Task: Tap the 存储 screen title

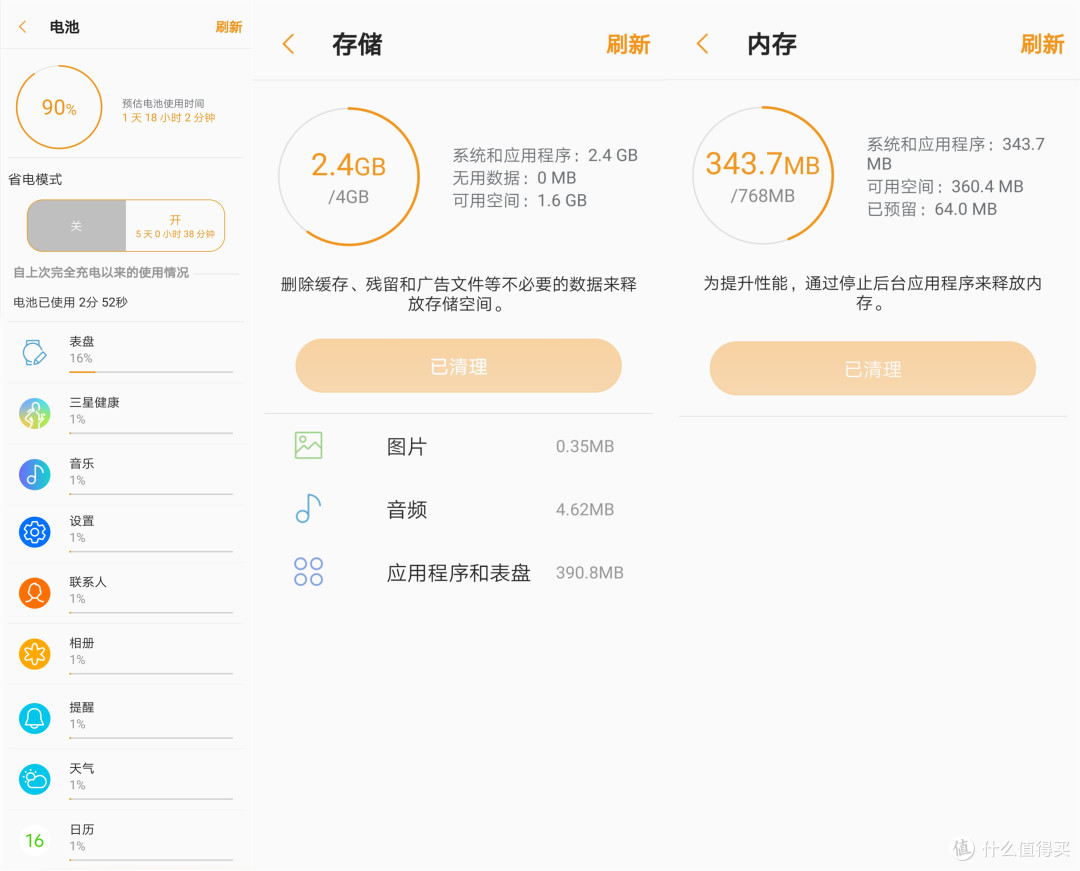Action: [x=357, y=44]
